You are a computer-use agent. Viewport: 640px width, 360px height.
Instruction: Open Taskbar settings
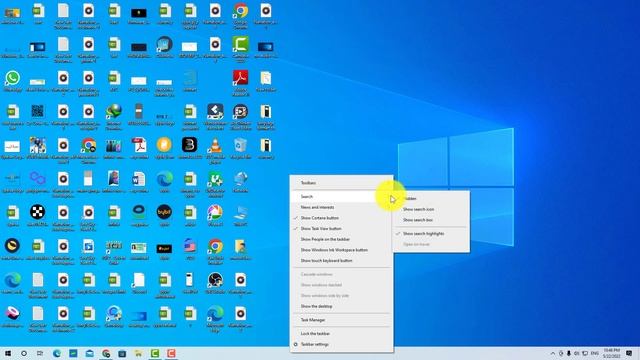pos(341,344)
